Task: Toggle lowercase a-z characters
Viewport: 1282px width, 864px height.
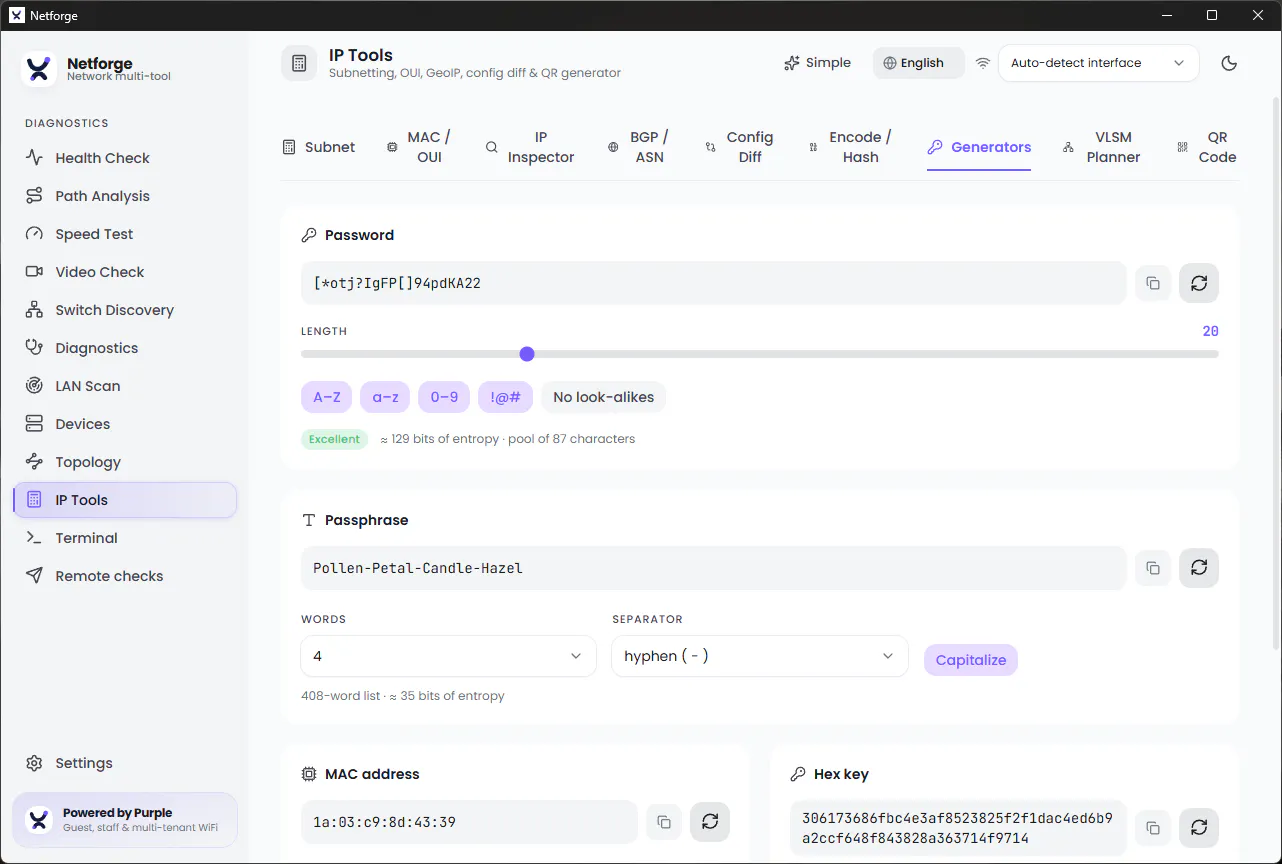Action: point(385,397)
